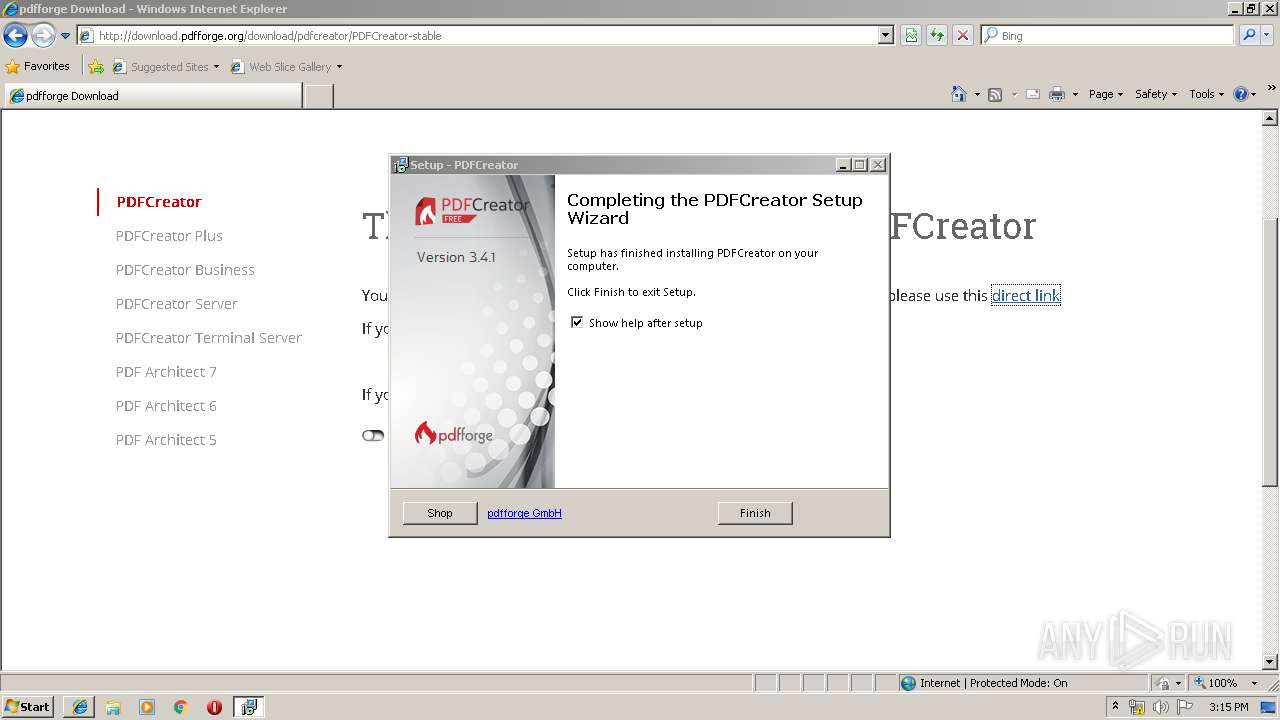
Task: Toggle the Show help after setup checkbox
Action: coord(577,322)
